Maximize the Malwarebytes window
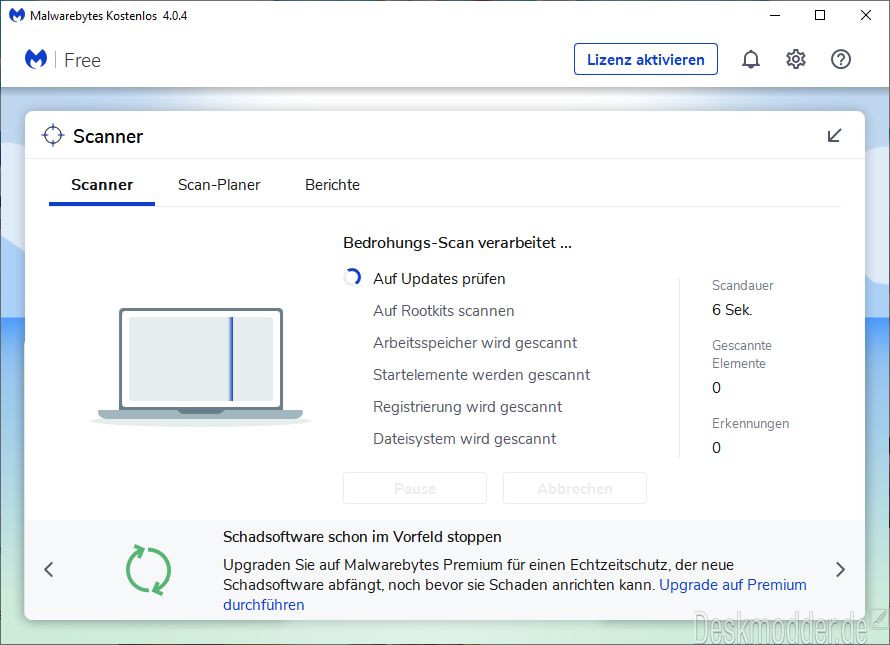 (820, 15)
